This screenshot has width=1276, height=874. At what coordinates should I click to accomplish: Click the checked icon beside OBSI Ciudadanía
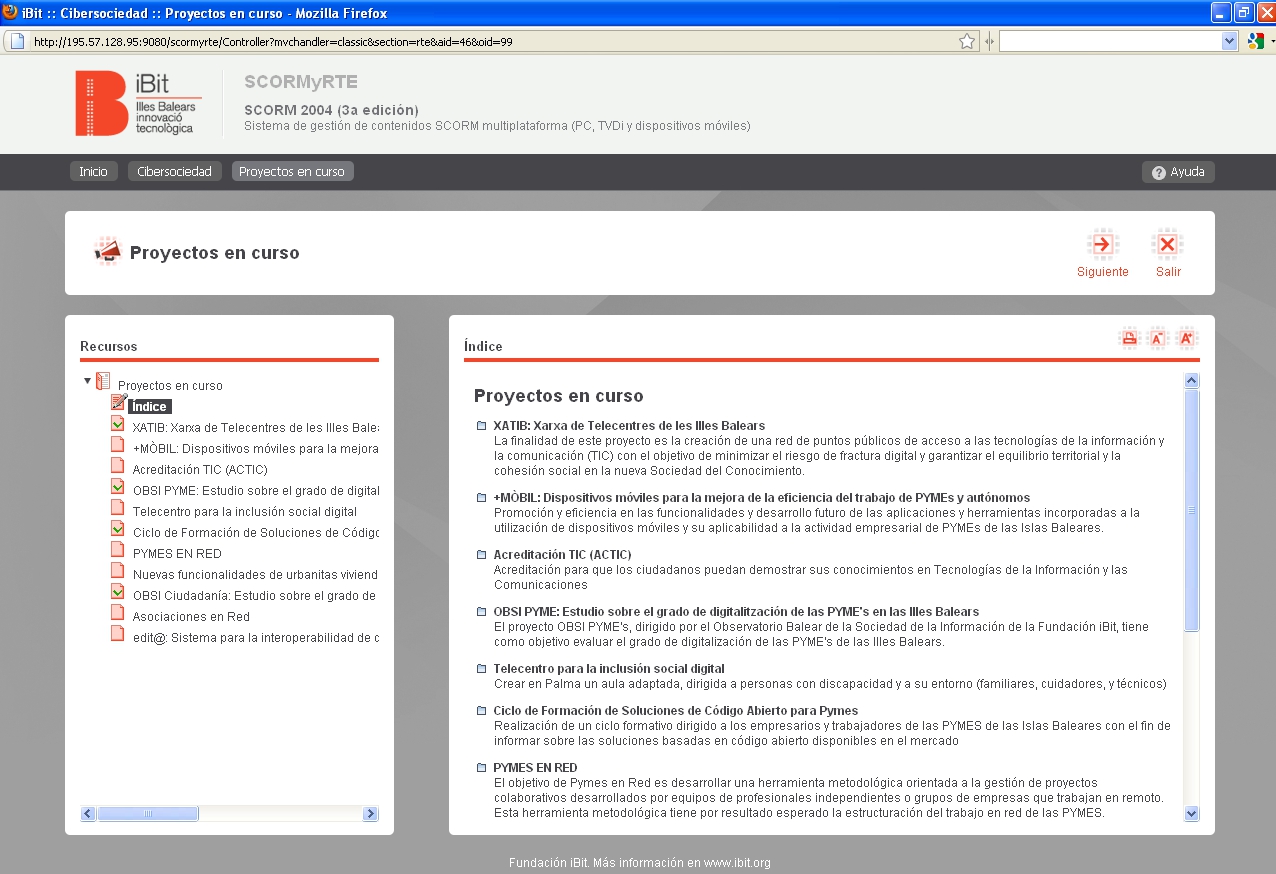click(x=118, y=592)
